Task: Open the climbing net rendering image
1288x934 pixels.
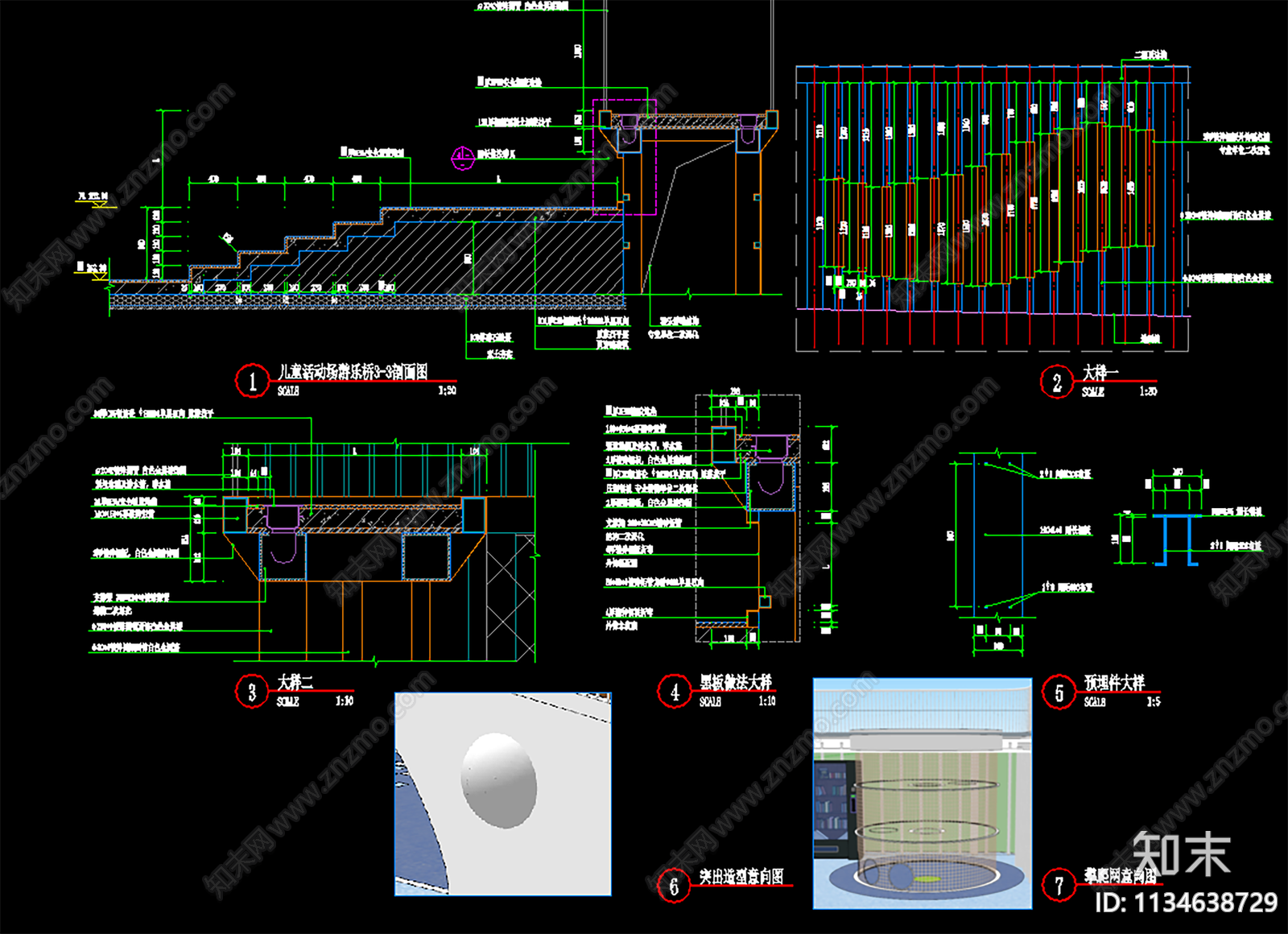Action: (x=923, y=794)
